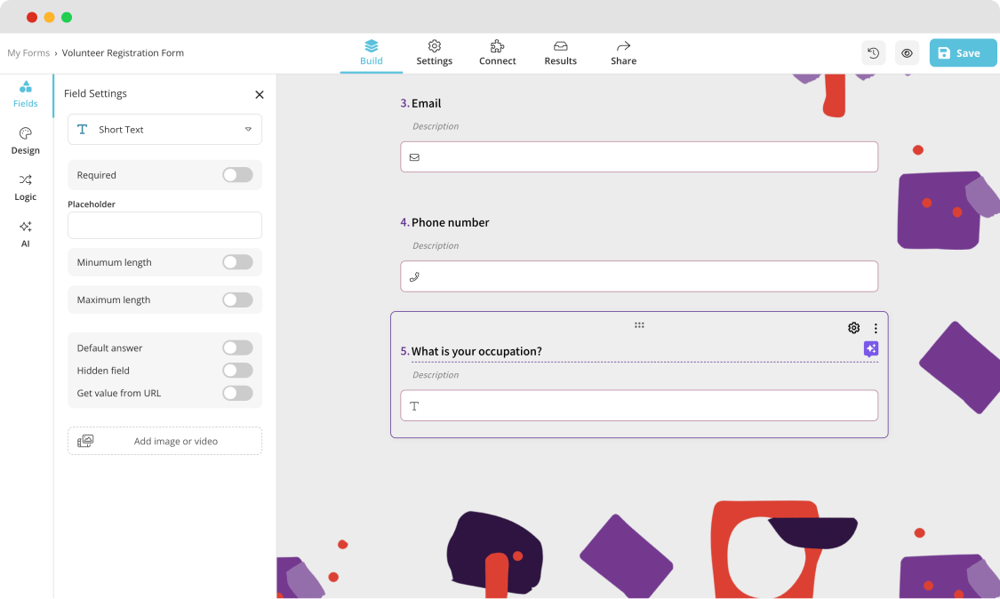Toggle Minimum length setting on
Image resolution: width=1000 pixels, height=599 pixels.
237,262
